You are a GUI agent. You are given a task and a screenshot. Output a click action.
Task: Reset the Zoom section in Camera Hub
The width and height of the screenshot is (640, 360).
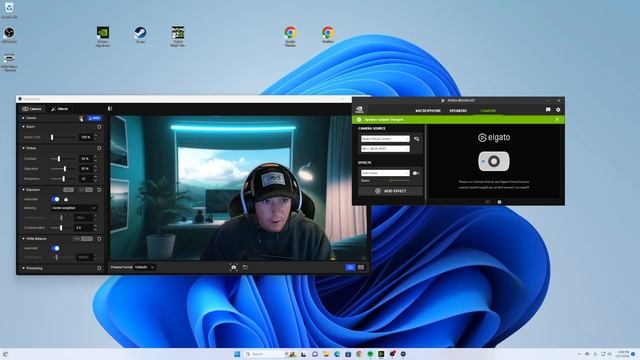point(99,127)
